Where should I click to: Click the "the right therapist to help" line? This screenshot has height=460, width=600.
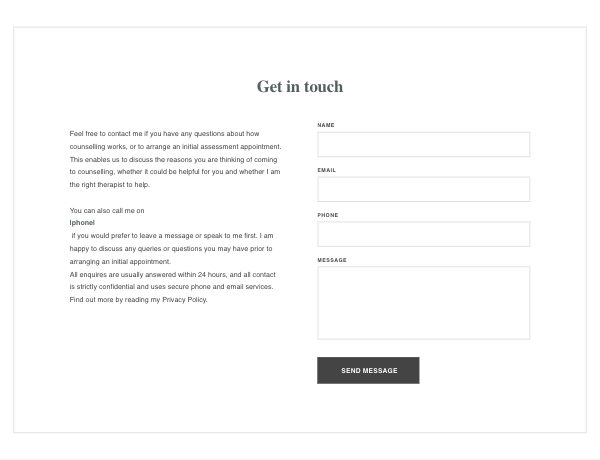pos(109,185)
